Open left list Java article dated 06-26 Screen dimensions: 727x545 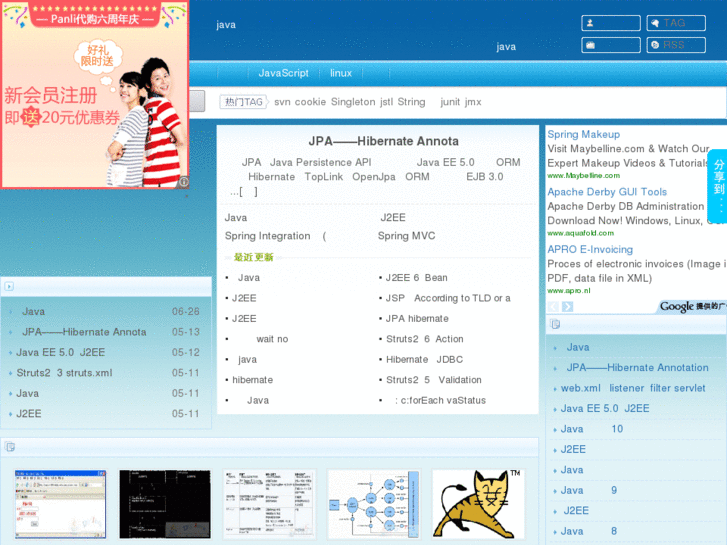(x=33, y=311)
